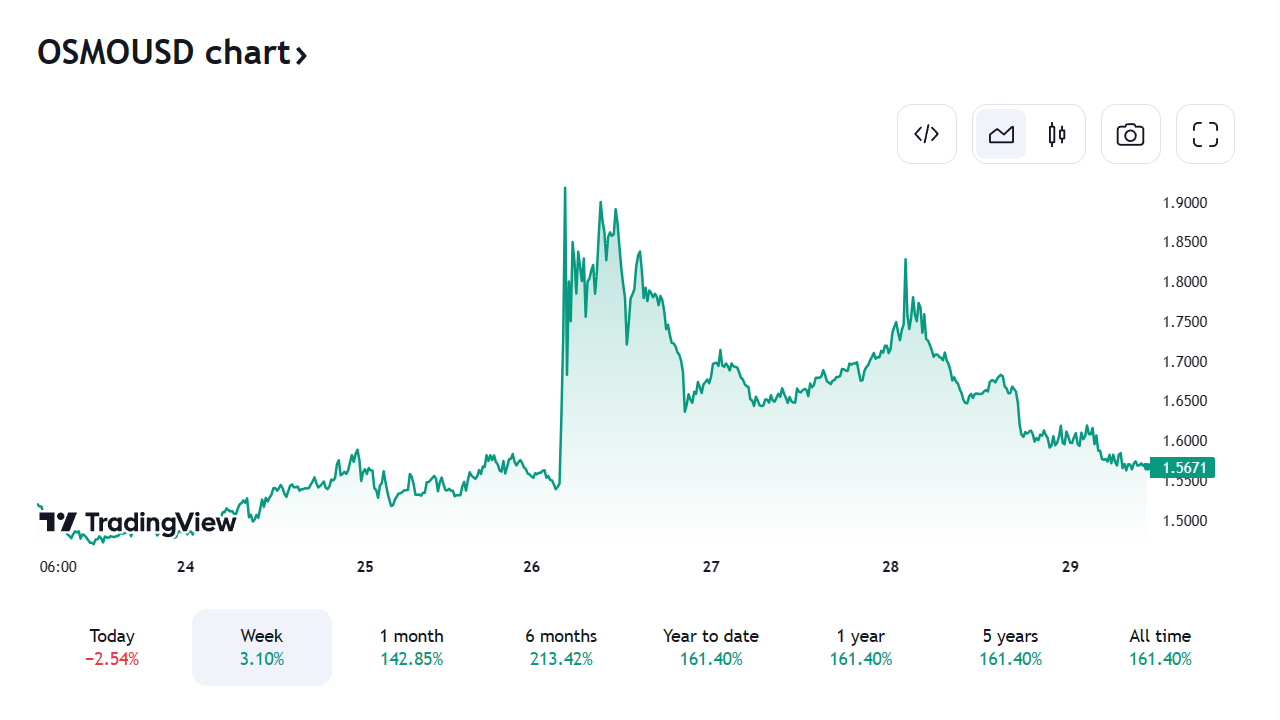Viewport: 1280px width, 720px height.
Task: Switch to the 1 month range
Action: pos(411,646)
